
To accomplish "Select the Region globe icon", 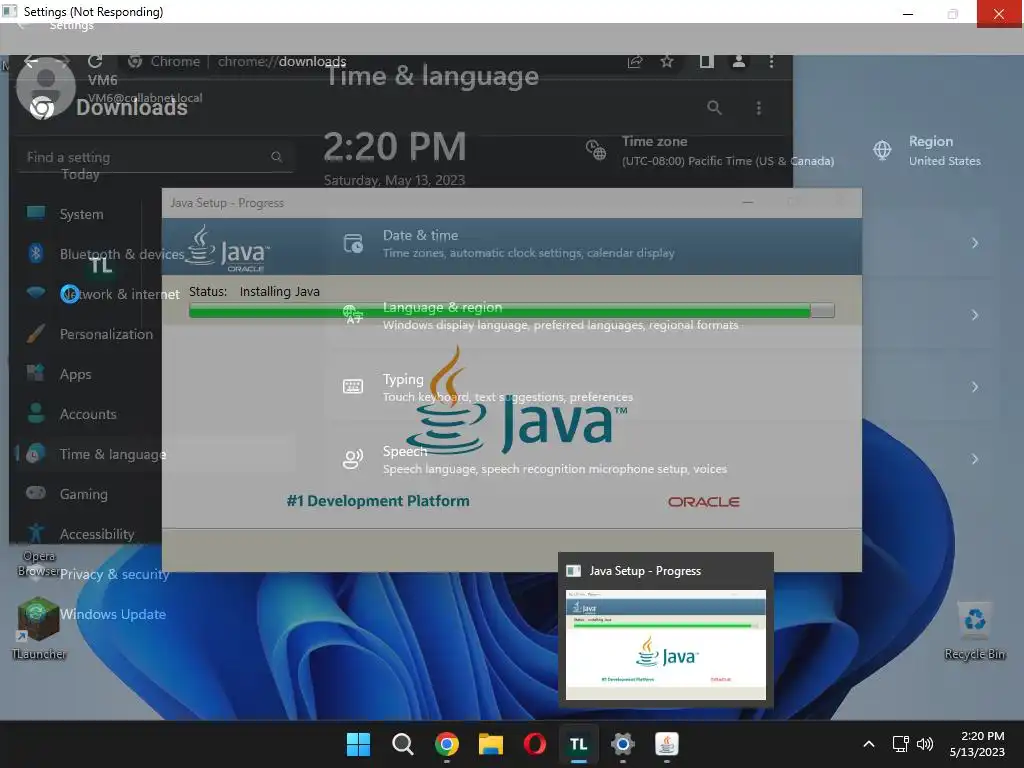I will click(882, 150).
